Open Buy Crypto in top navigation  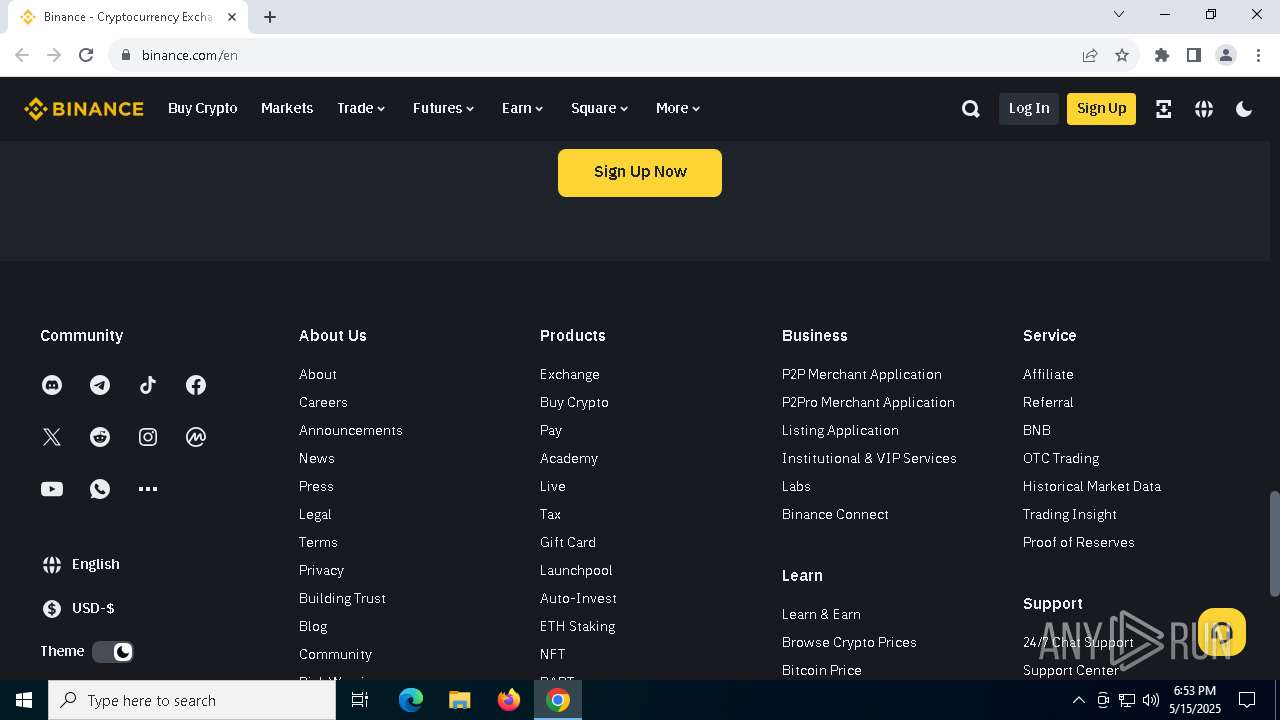(203, 108)
